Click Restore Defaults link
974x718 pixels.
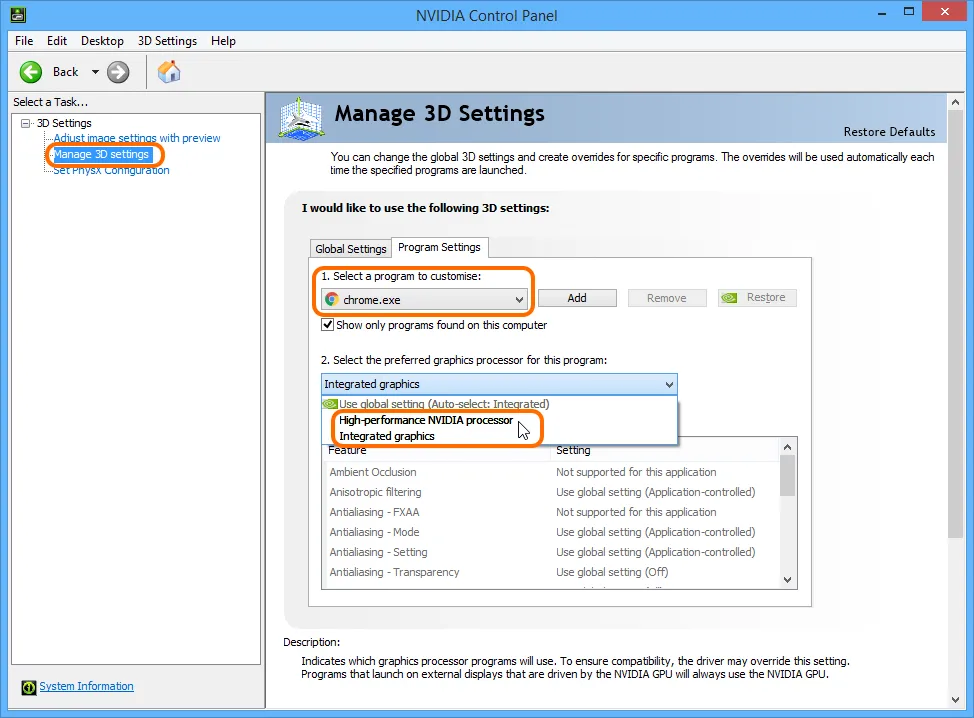[889, 132]
